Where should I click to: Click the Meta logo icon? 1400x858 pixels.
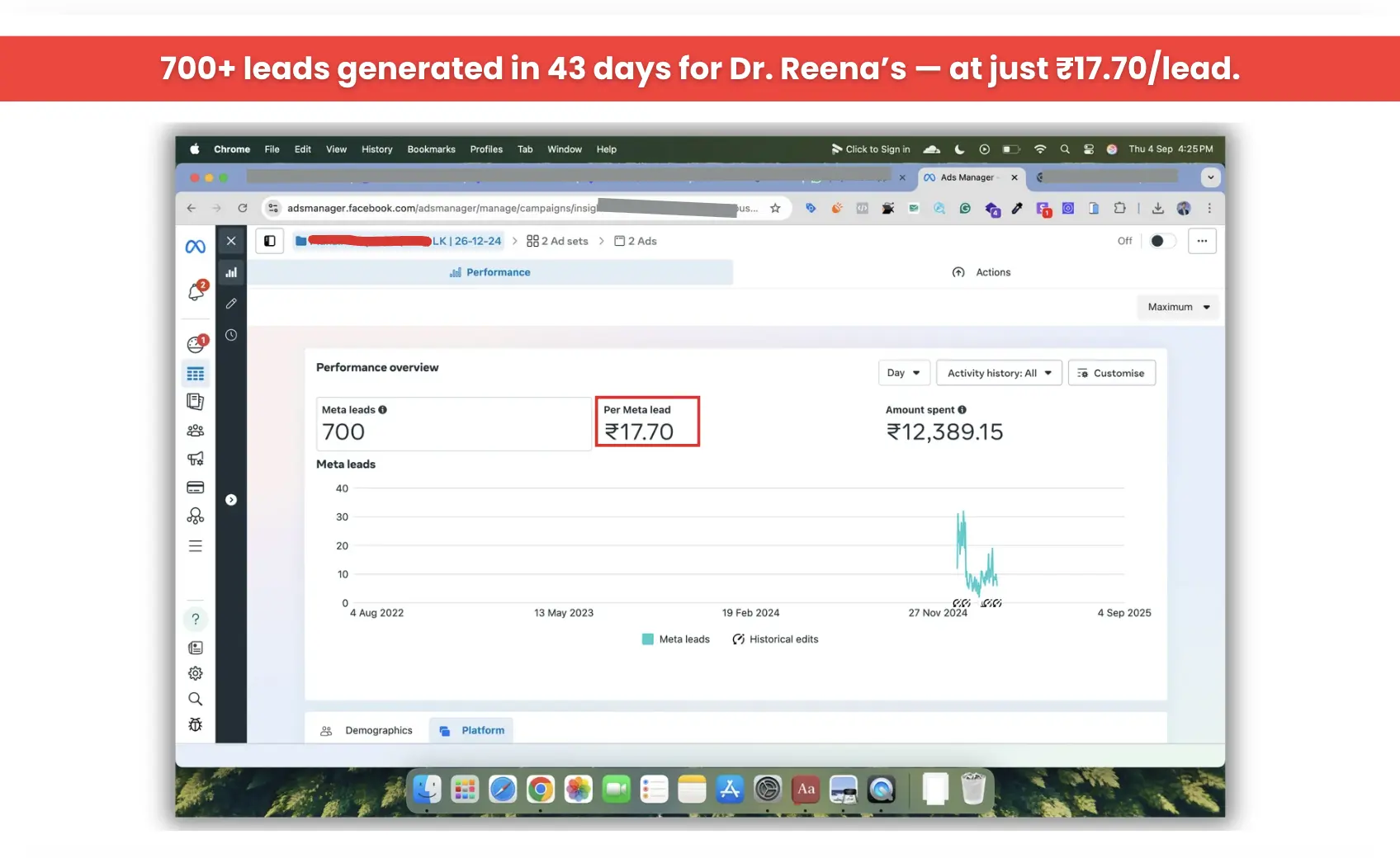click(x=196, y=246)
